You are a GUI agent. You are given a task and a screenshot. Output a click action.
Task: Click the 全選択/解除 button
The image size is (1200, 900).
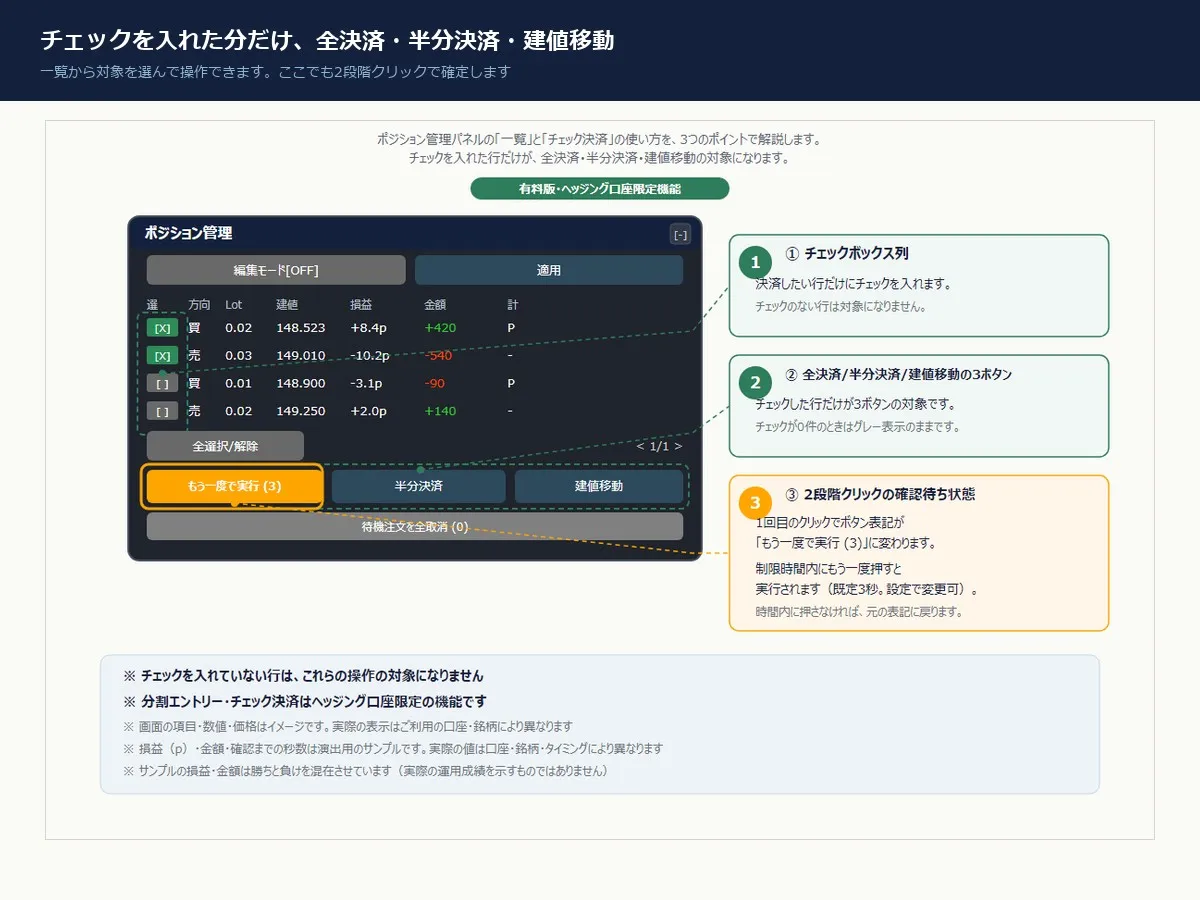point(225,446)
